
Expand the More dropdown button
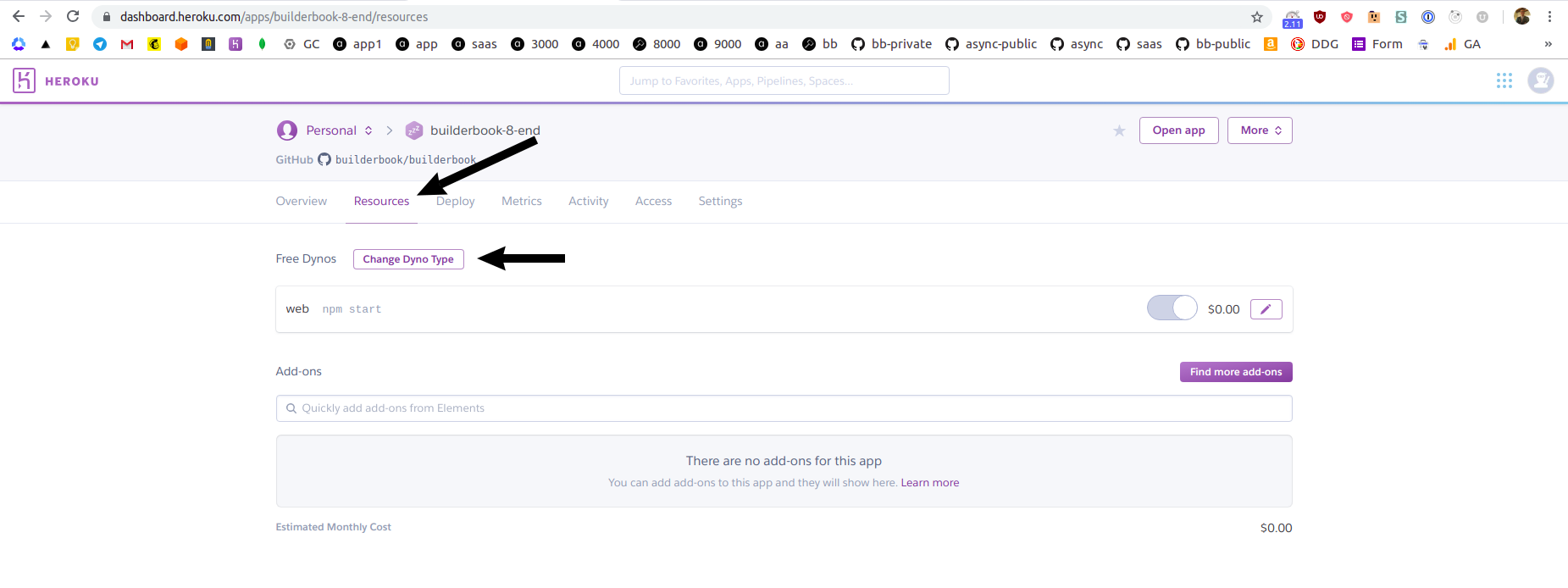point(1260,130)
